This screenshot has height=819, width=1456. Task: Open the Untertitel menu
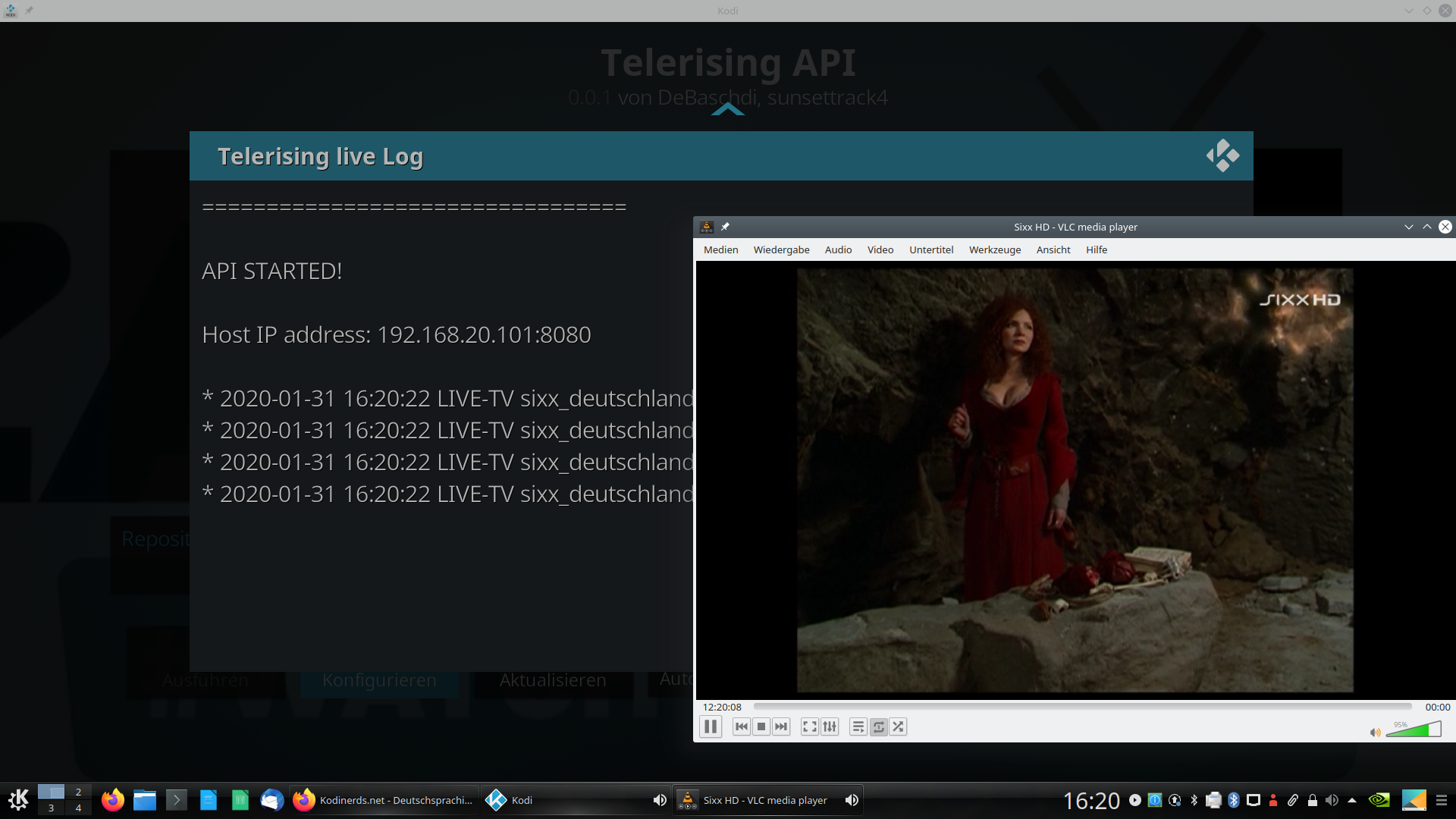[931, 249]
